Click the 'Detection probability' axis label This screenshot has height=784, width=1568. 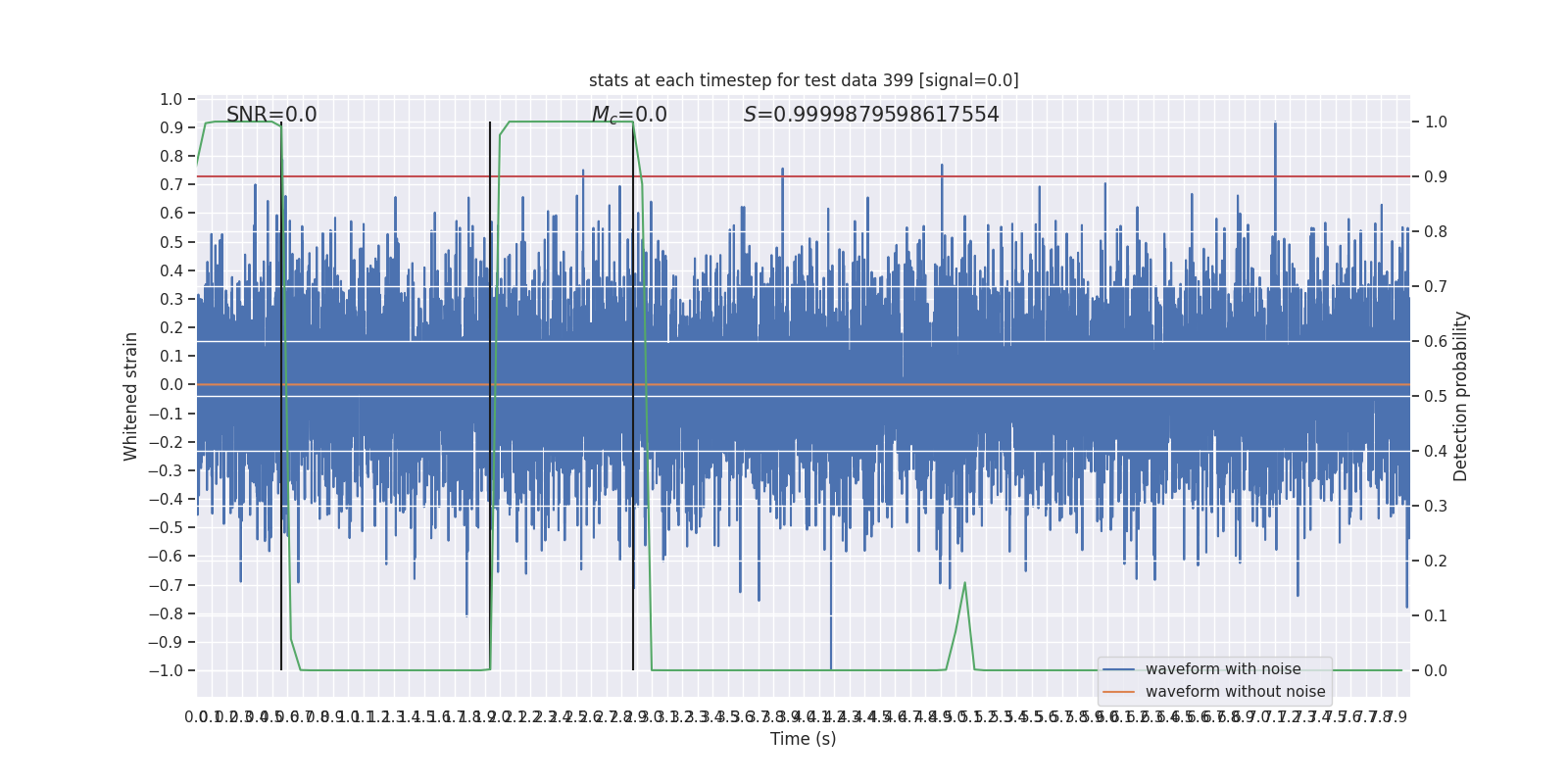pyautogui.click(x=1461, y=396)
